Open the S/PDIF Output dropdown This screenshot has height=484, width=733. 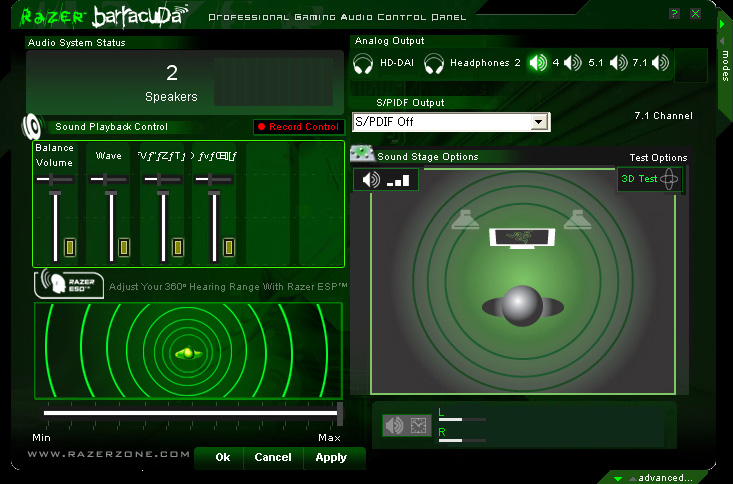tap(539, 122)
